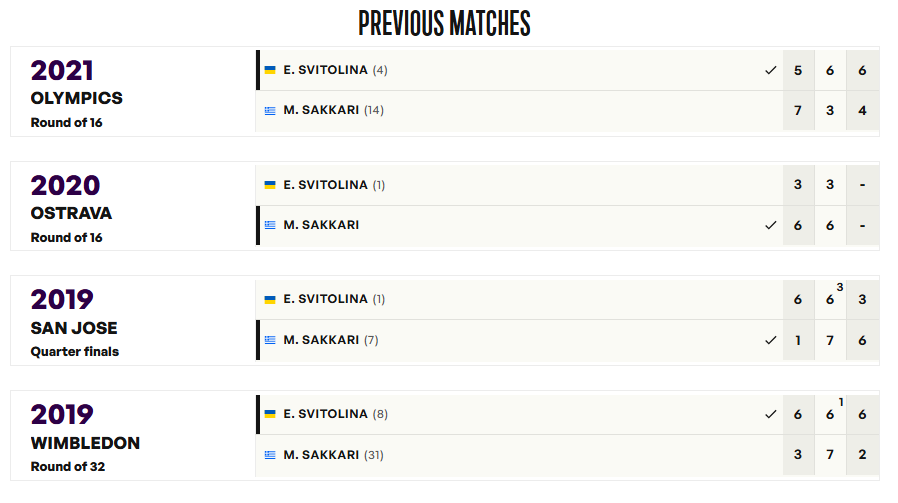Open M. Sakkari (14) in Olympics match
The width and height of the screenshot is (898, 503).
[x=333, y=110]
